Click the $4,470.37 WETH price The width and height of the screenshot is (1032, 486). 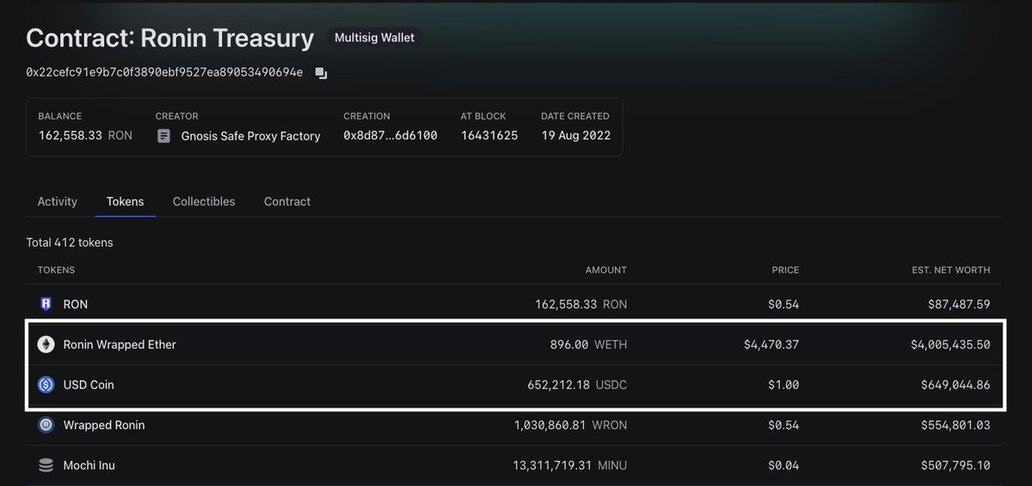tap(769, 344)
